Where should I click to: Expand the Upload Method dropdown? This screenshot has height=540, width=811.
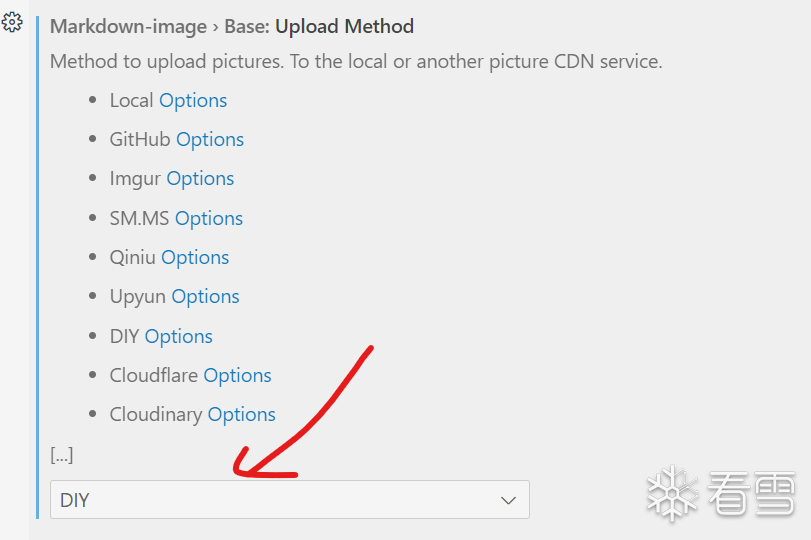click(x=289, y=500)
